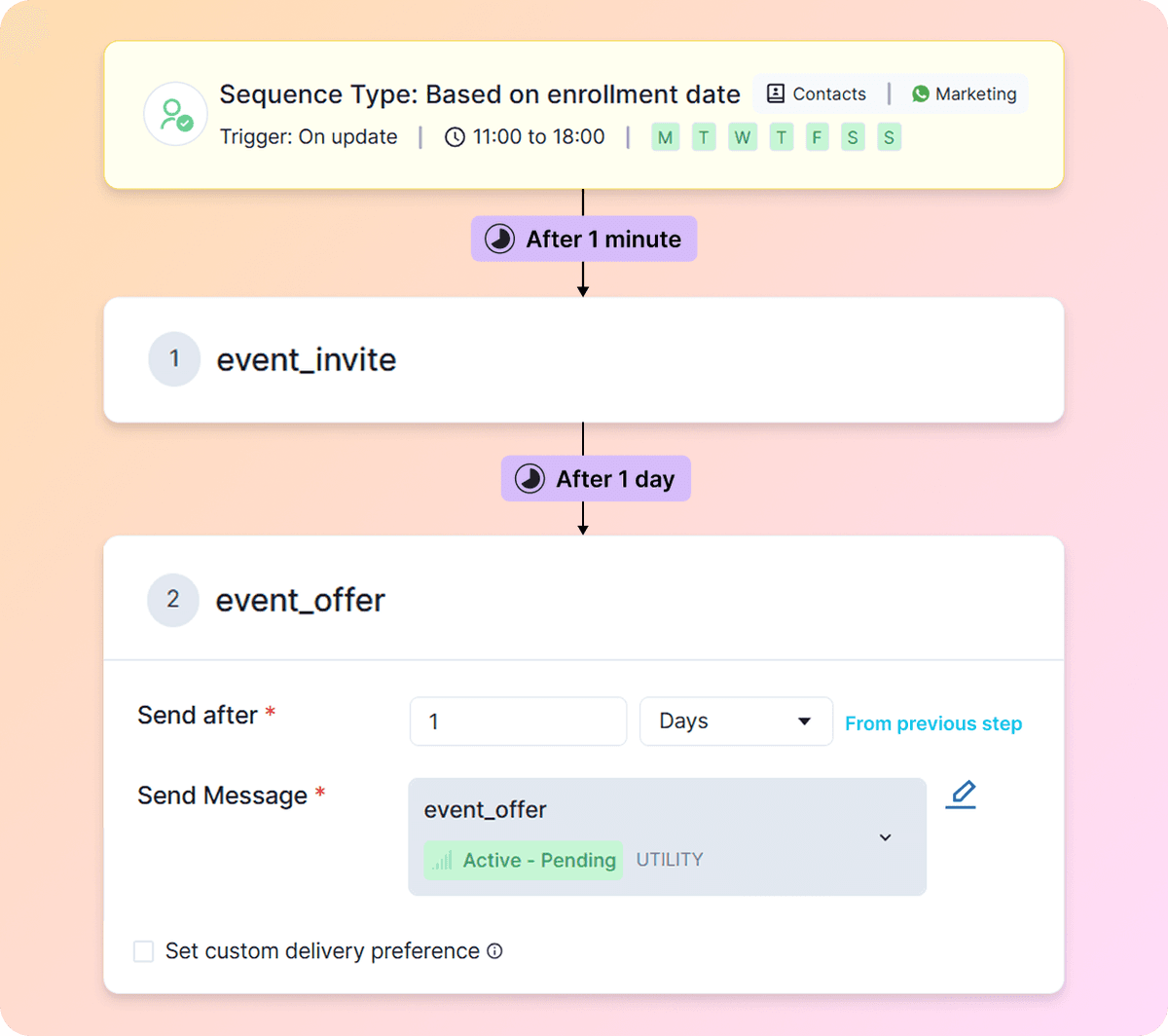Click the info icon next to delivery preference

point(494,951)
